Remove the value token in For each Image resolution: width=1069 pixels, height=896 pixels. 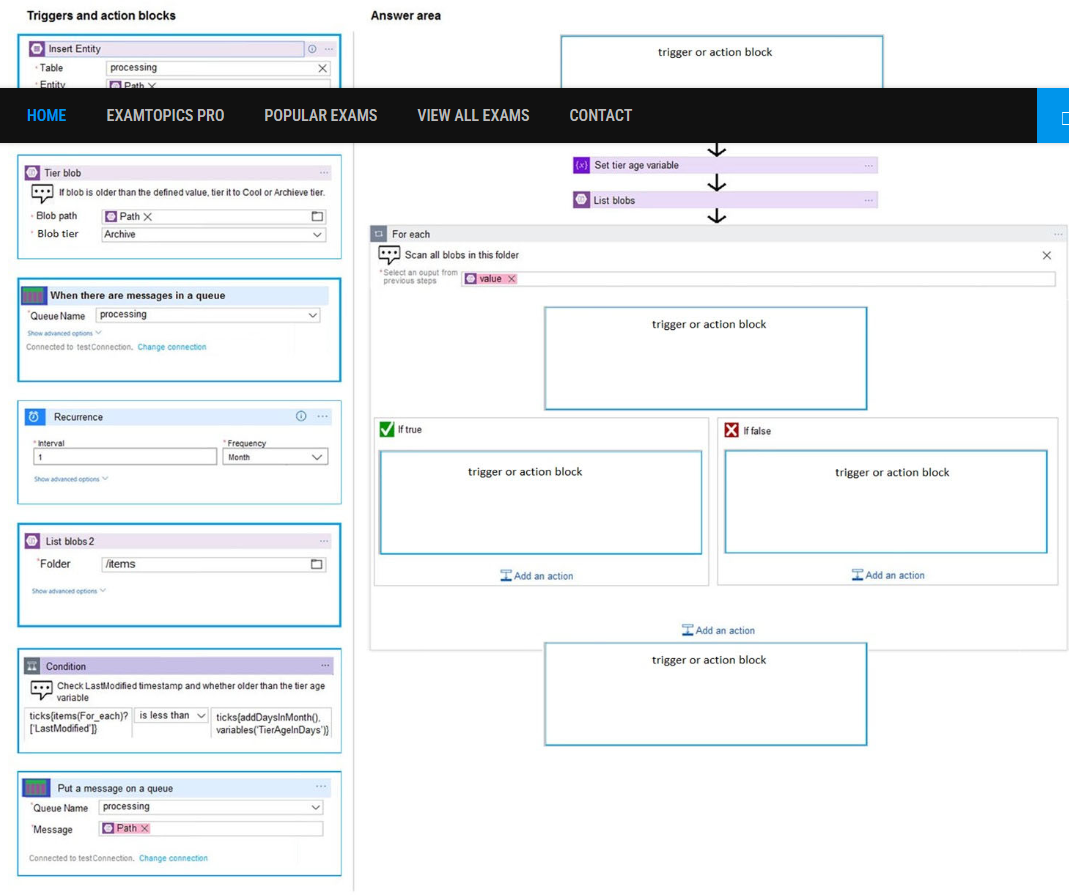[x=511, y=279]
